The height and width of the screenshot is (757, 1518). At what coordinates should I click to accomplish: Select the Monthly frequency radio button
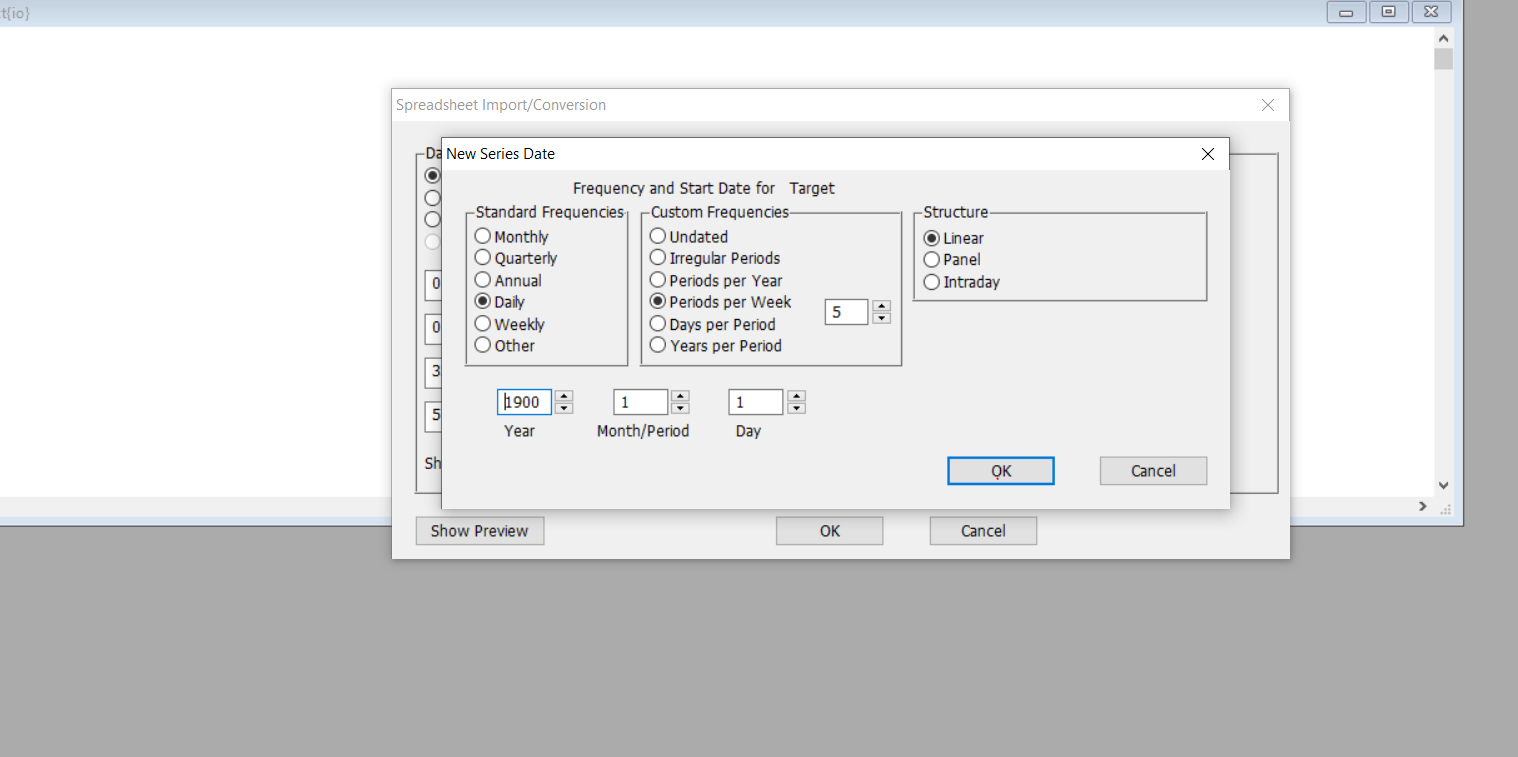(483, 237)
